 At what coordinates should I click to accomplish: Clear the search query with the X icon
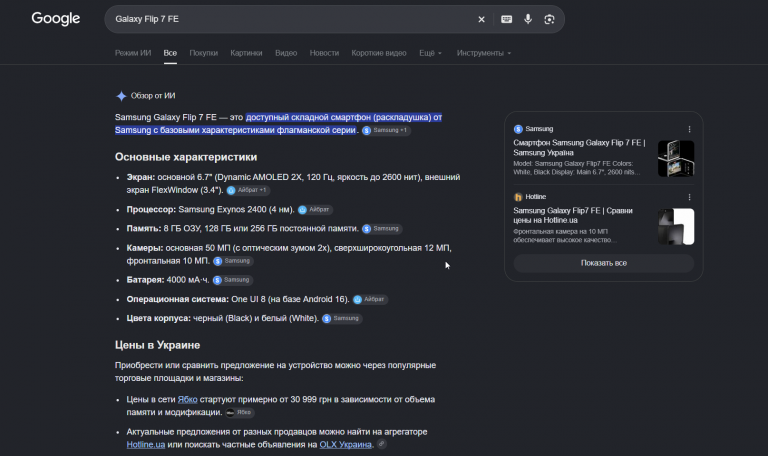[x=481, y=19]
